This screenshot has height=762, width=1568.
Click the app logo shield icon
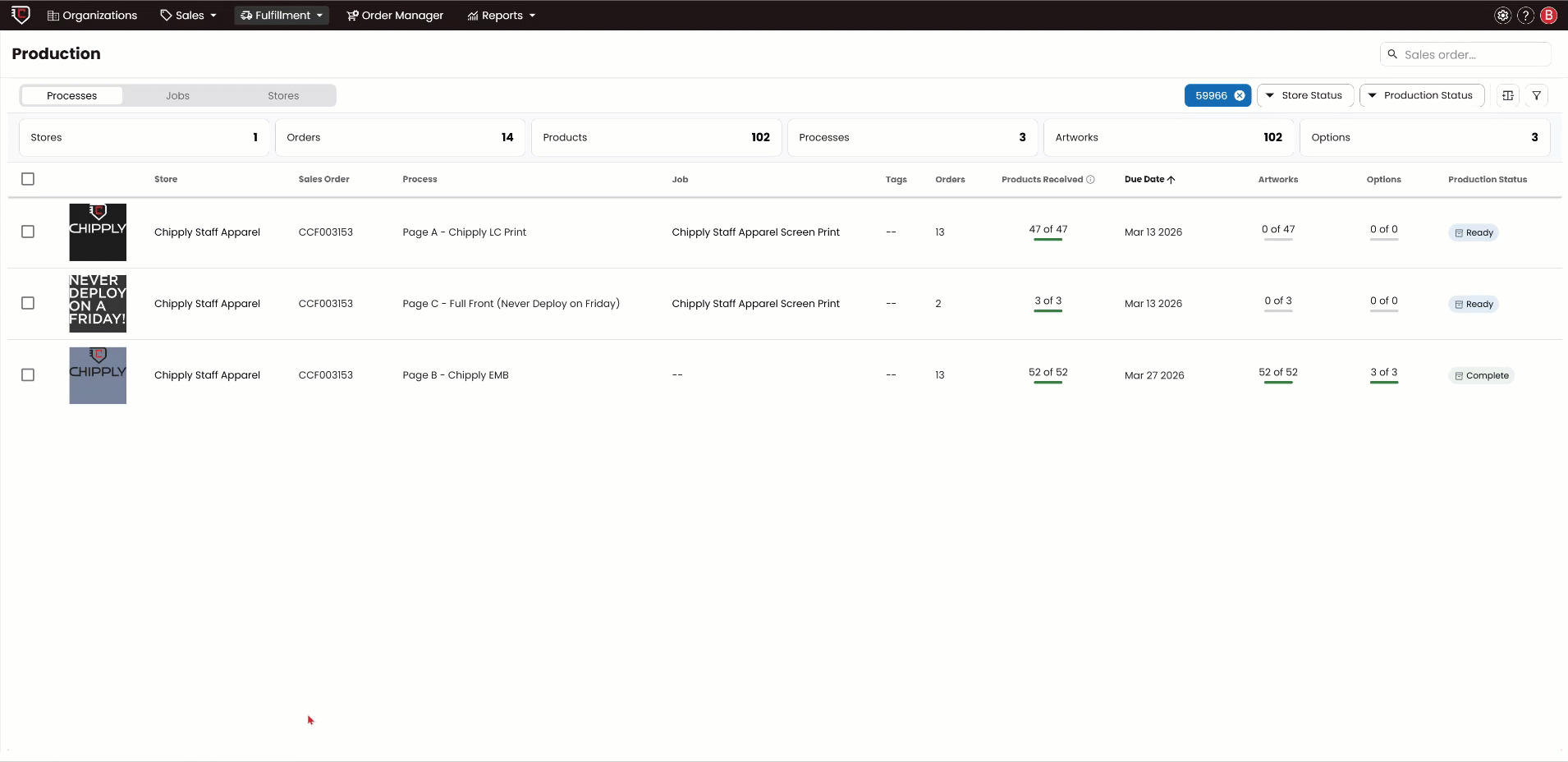coord(21,15)
